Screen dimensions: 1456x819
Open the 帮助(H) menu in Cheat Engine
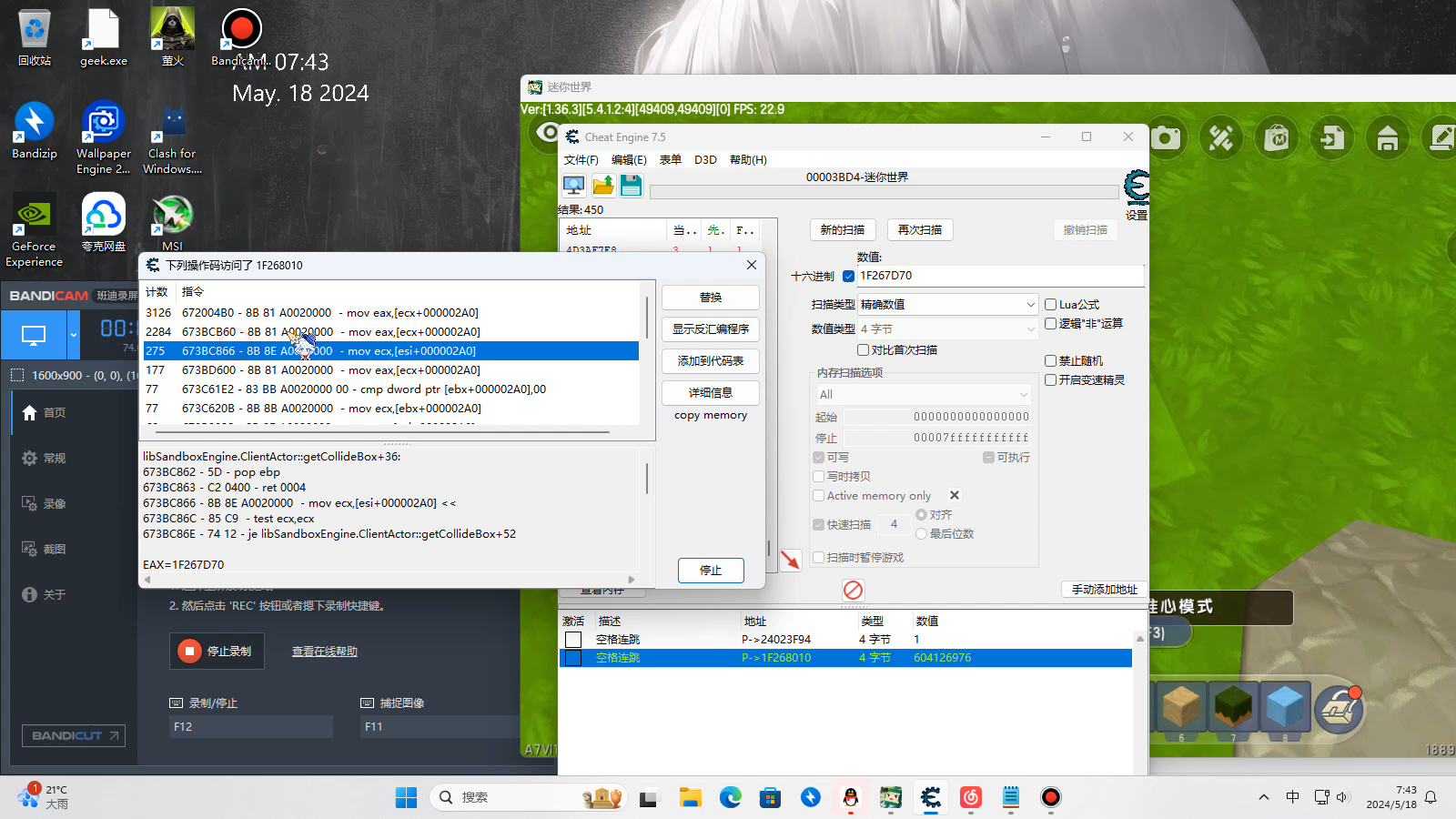748,160
